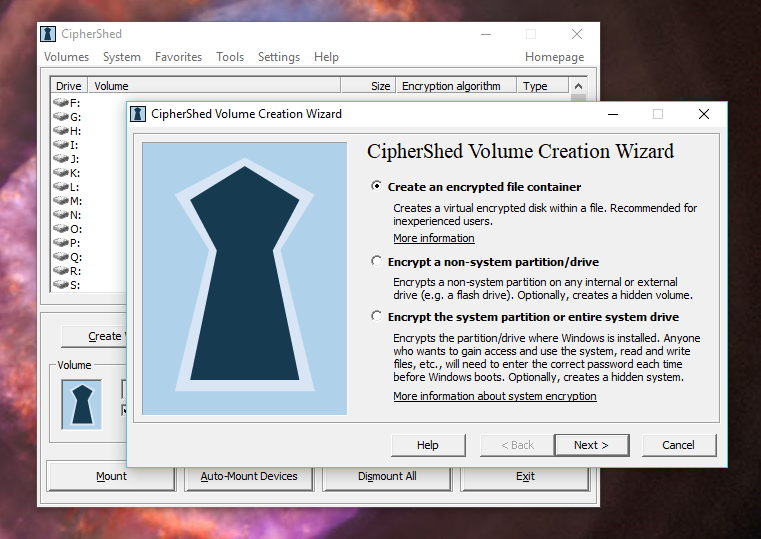Click the wizard Help button
Screen dimensions: 761x539
(428, 445)
